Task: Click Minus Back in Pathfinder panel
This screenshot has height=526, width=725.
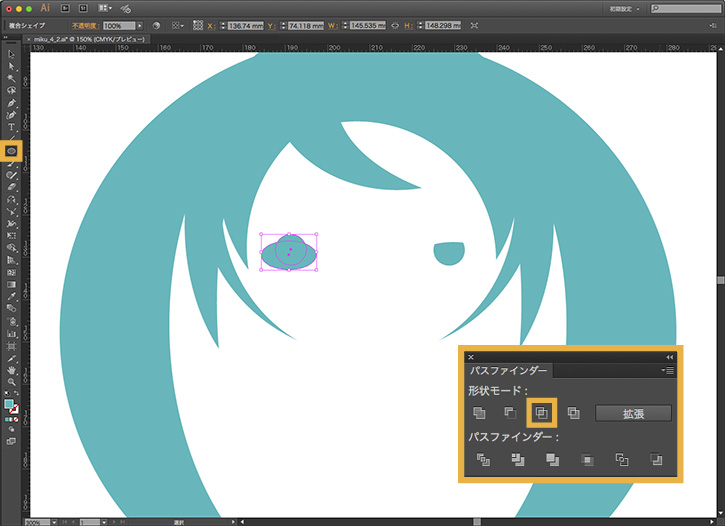Action: [656, 459]
